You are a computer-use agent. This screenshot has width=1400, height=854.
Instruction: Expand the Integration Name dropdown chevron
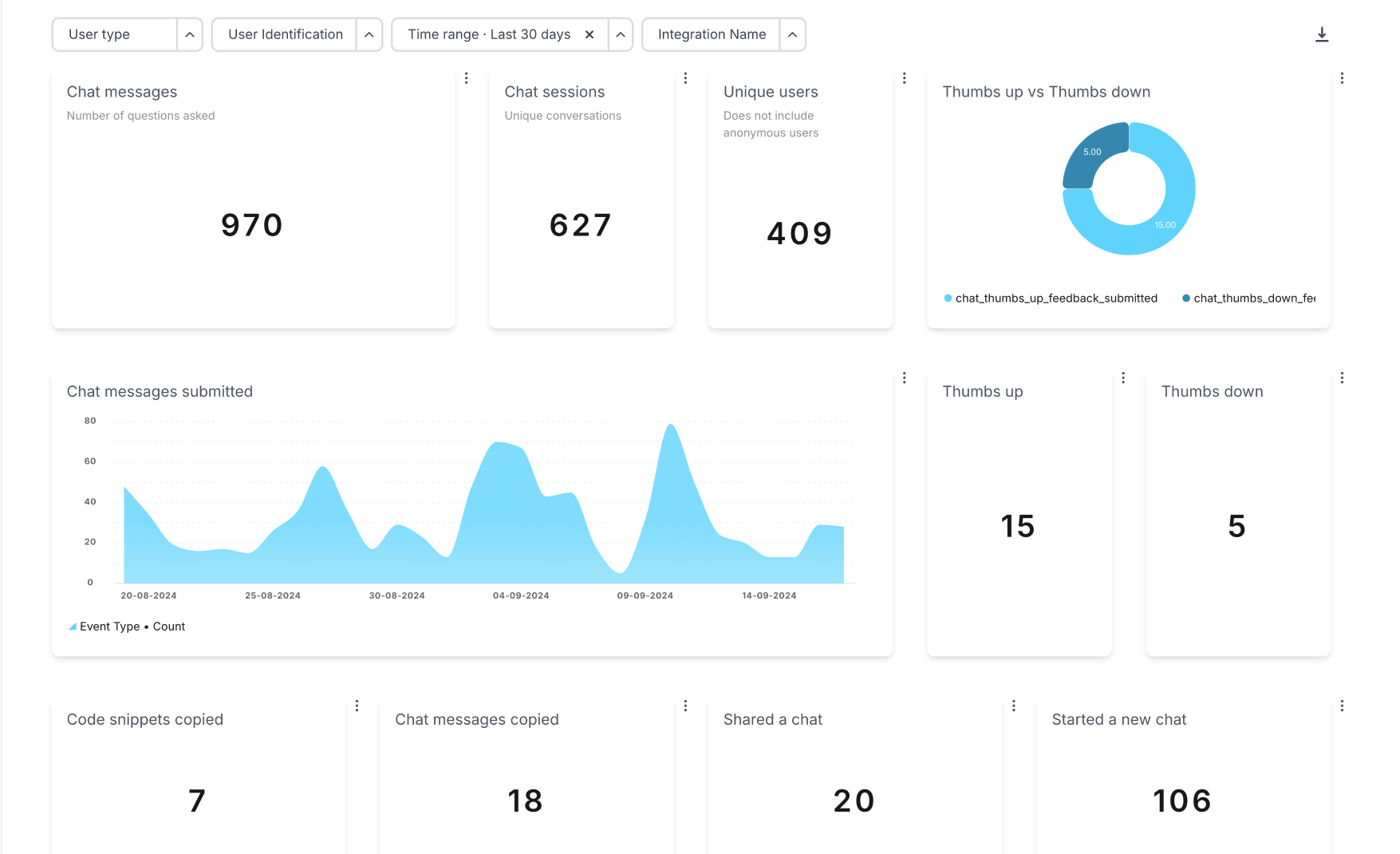coord(792,34)
